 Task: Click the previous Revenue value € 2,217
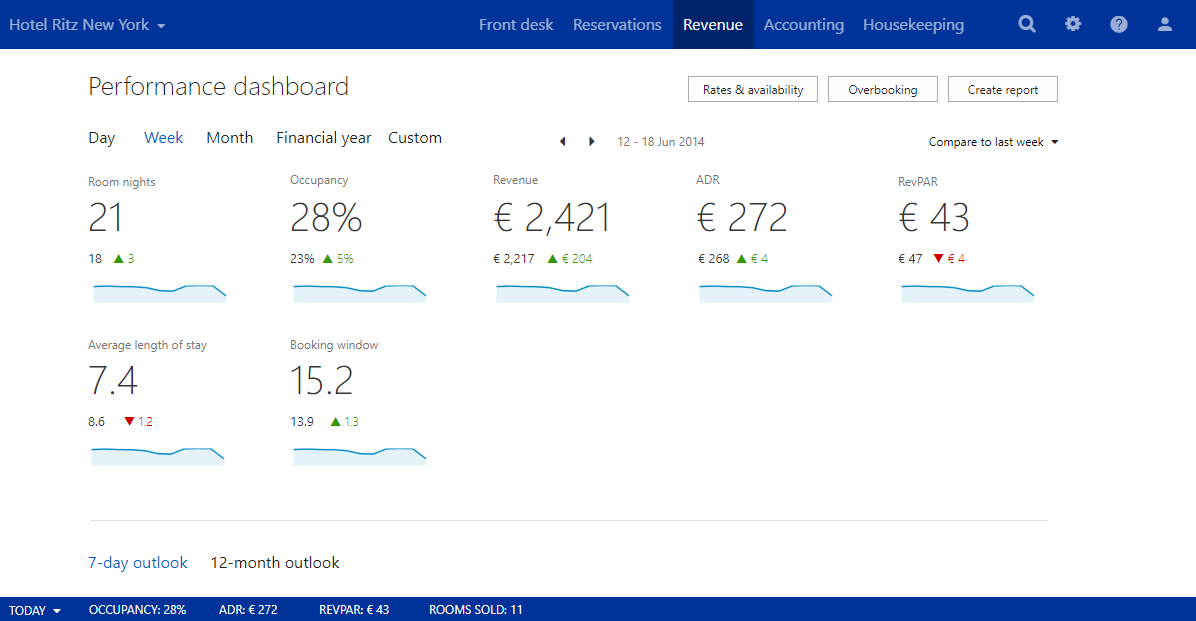[x=513, y=259]
